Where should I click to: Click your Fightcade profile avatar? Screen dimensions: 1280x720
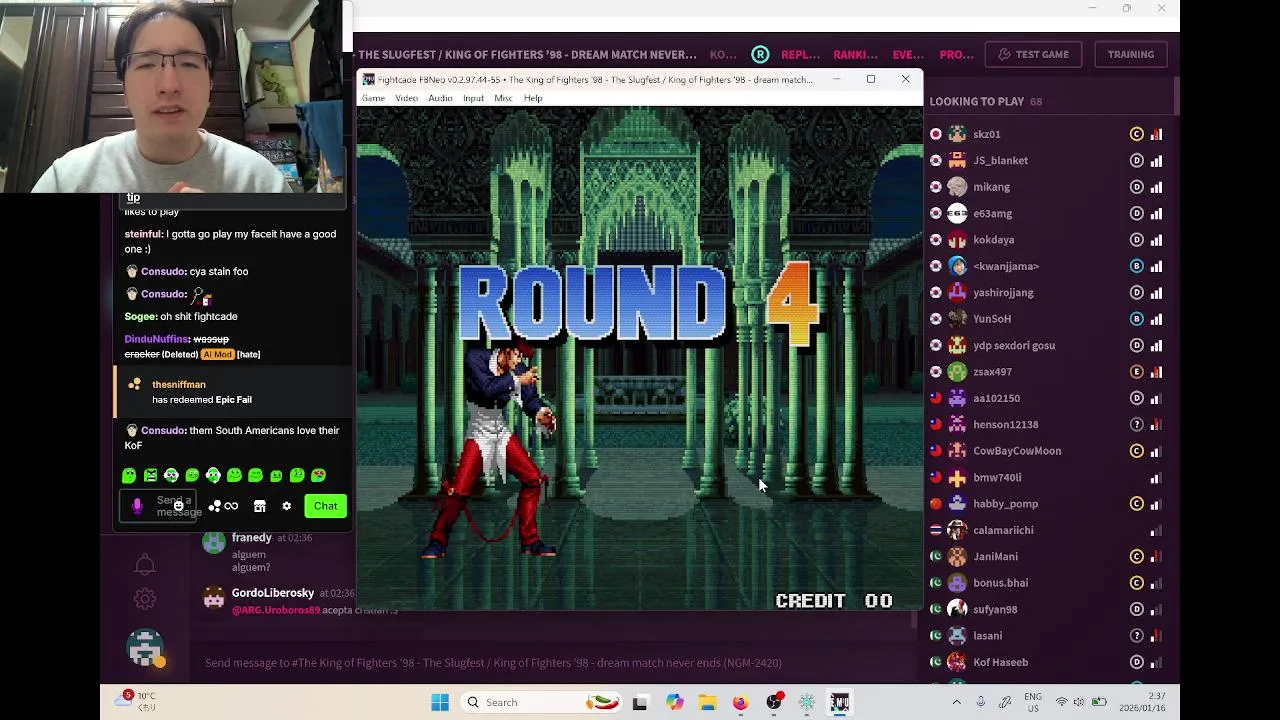point(145,648)
